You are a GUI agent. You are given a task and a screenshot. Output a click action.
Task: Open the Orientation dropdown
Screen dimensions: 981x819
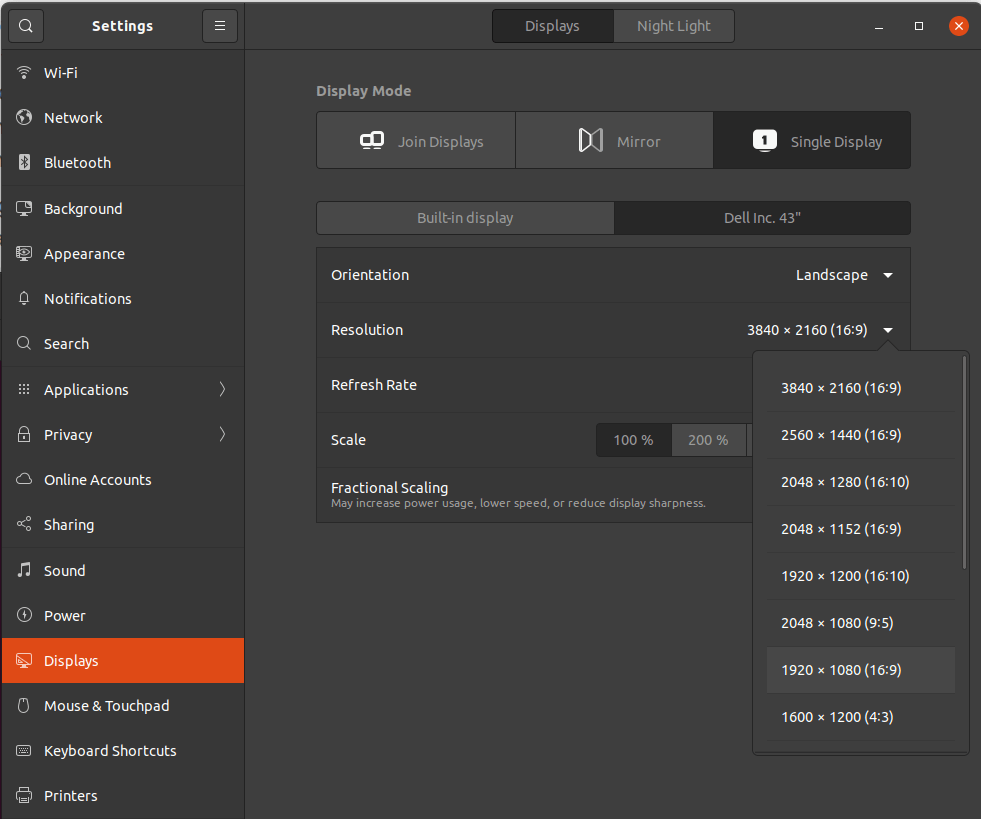click(845, 274)
